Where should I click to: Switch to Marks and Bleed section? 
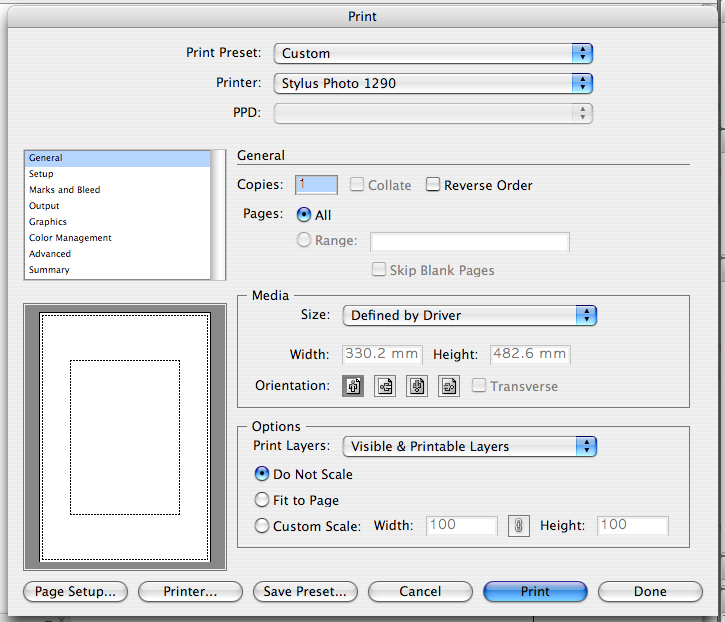[x=65, y=190]
